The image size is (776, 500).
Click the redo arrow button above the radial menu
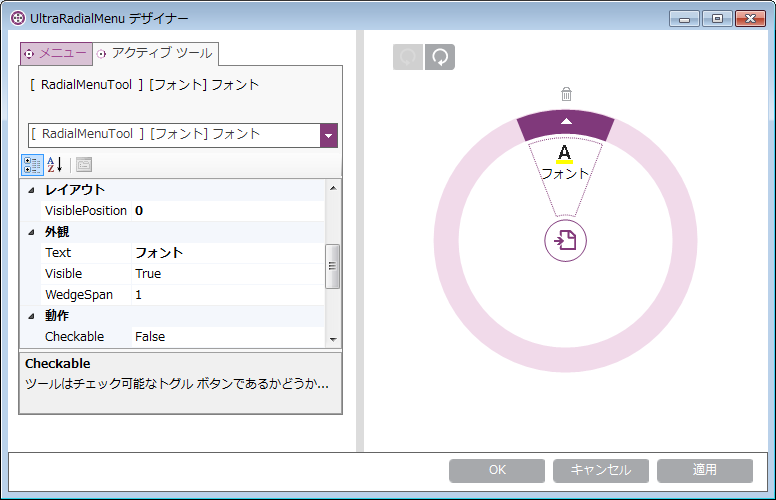(440, 57)
